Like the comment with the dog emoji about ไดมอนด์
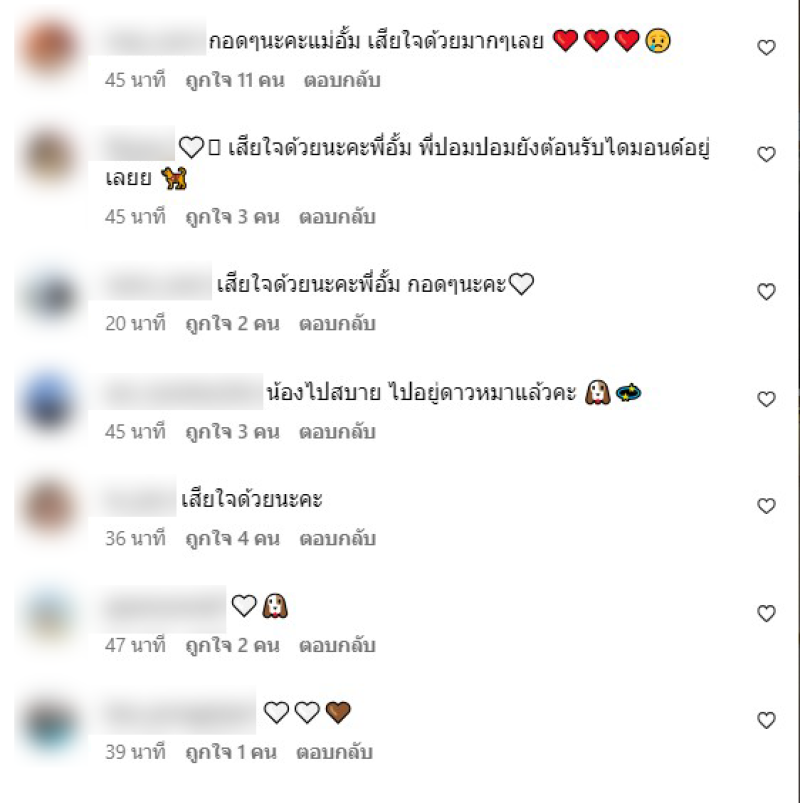Screen dimensions: 800x803 point(766,154)
